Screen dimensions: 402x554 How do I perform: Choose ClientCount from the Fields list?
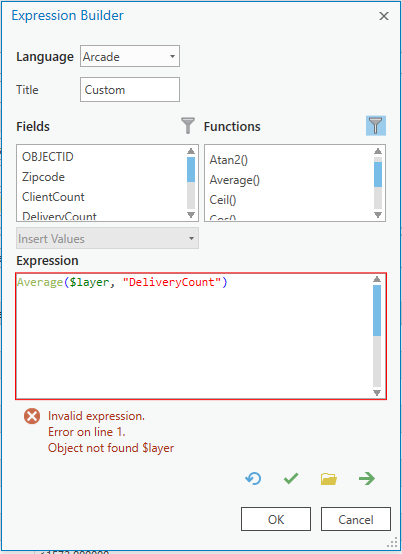pos(53,197)
